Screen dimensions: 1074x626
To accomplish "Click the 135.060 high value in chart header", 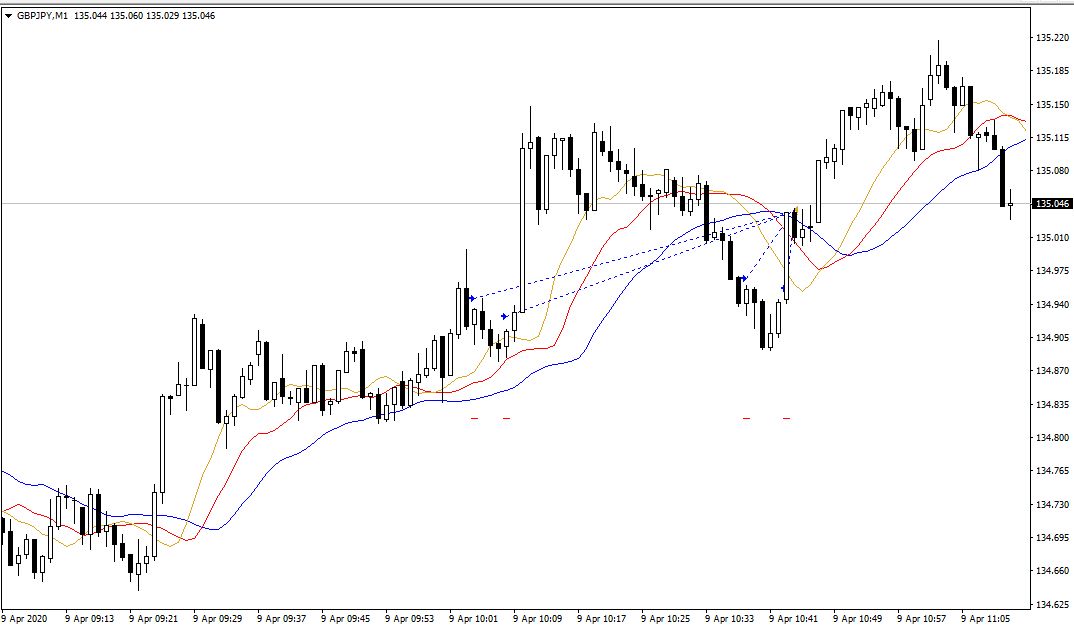I will pos(126,16).
